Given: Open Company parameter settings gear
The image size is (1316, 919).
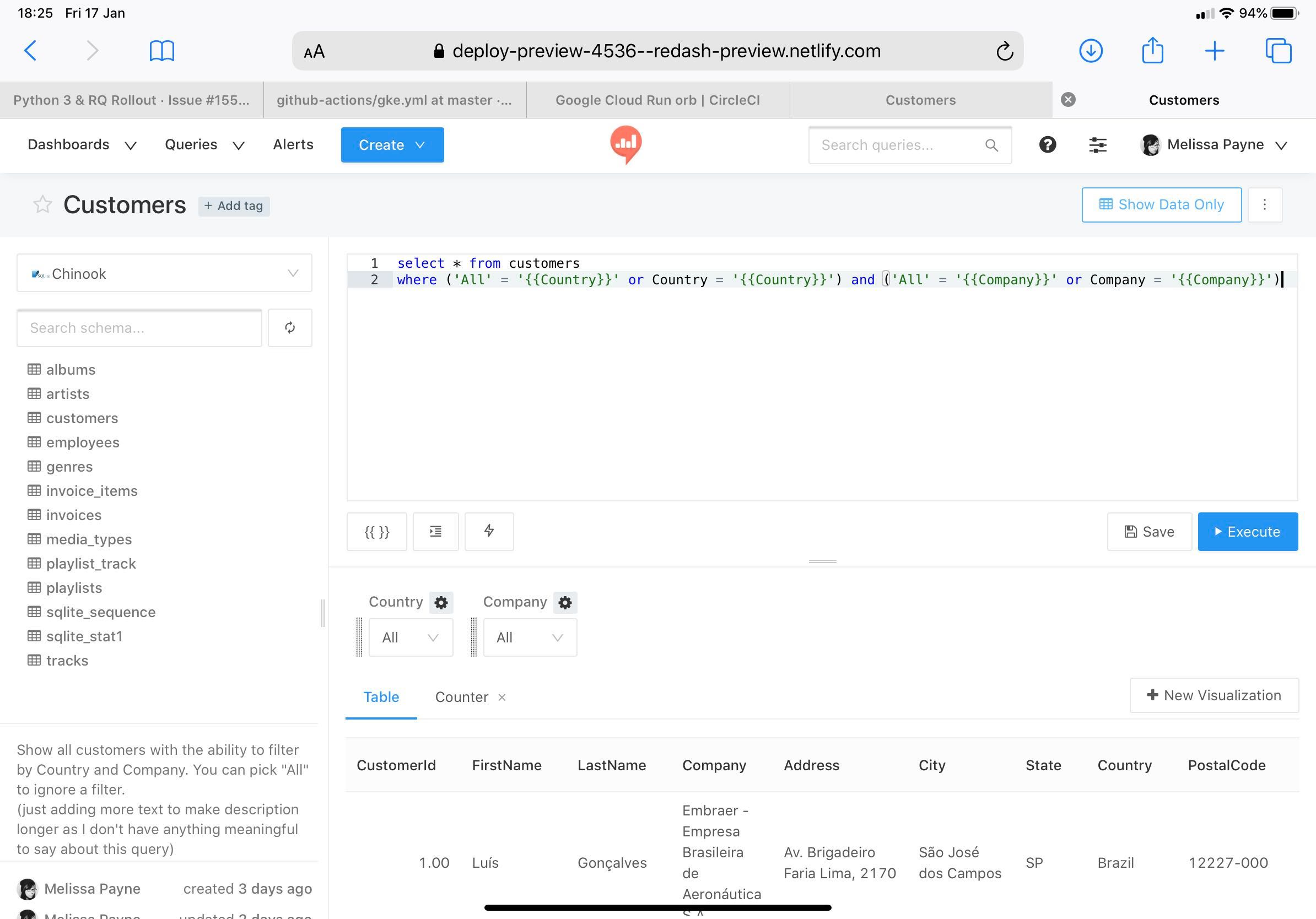Looking at the screenshot, I should [x=565, y=602].
